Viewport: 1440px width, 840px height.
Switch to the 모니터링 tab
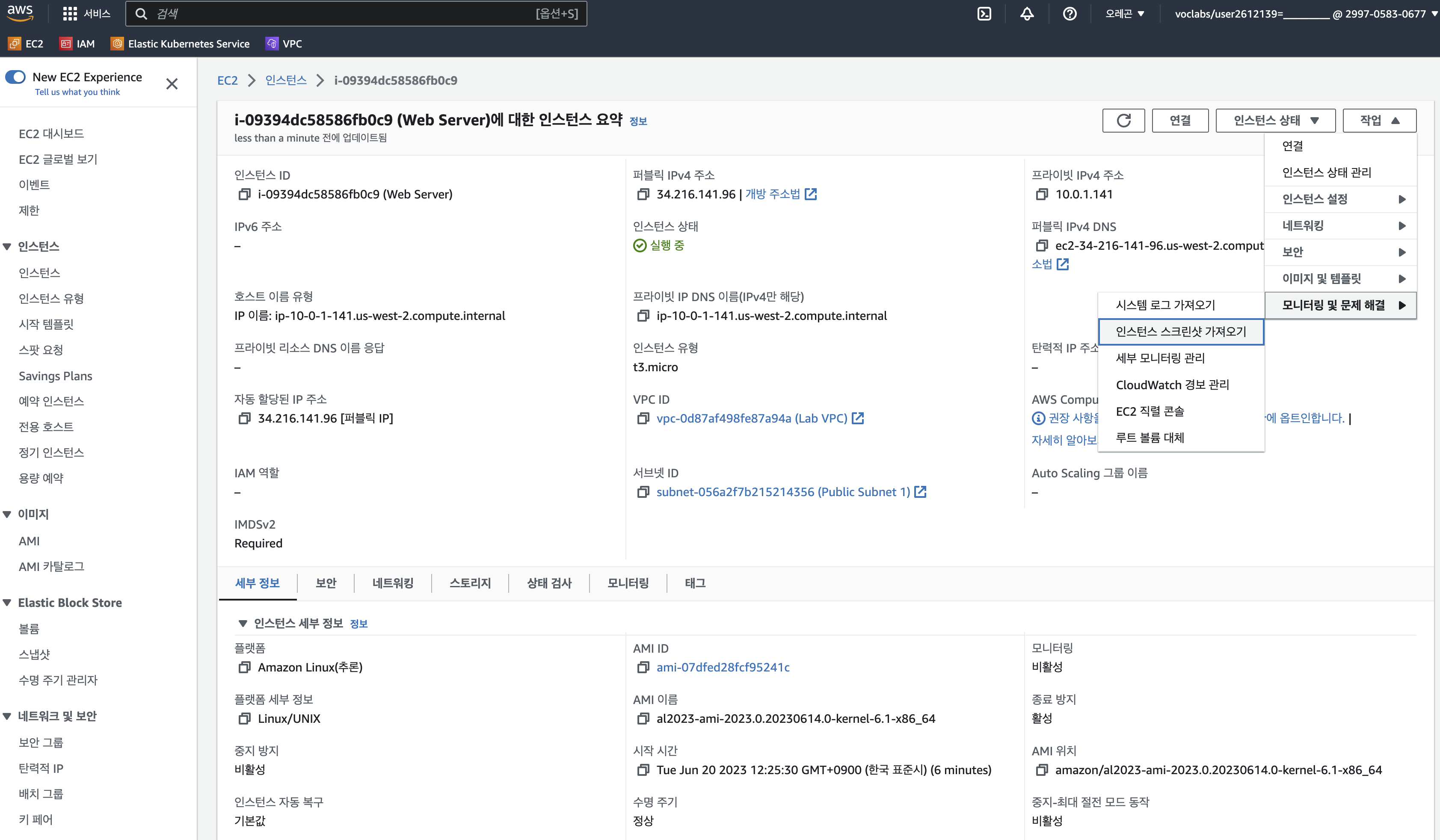(x=628, y=583)
